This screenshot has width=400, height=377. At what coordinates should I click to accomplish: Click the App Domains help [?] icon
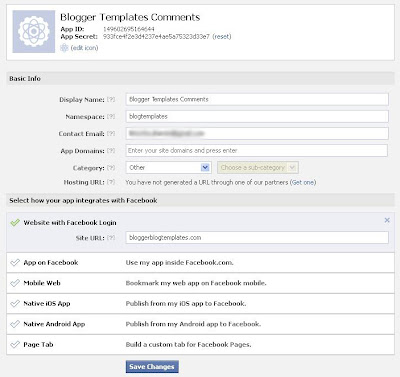tap(111, 151)
